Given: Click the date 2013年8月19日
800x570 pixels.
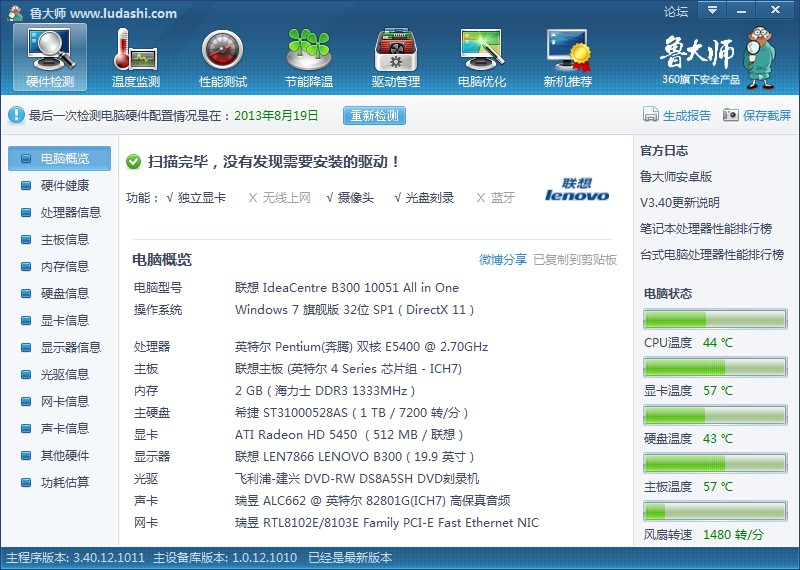Looking at the screenshot, I should click(x=276, y=115).
